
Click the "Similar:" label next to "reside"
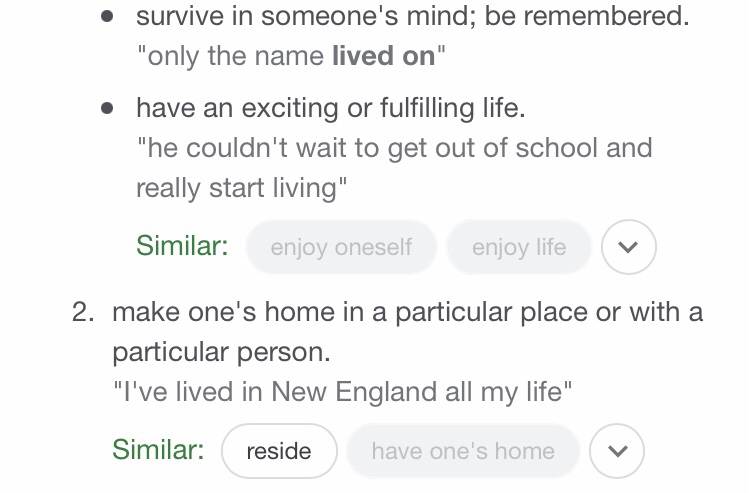[x=158, y=450]
